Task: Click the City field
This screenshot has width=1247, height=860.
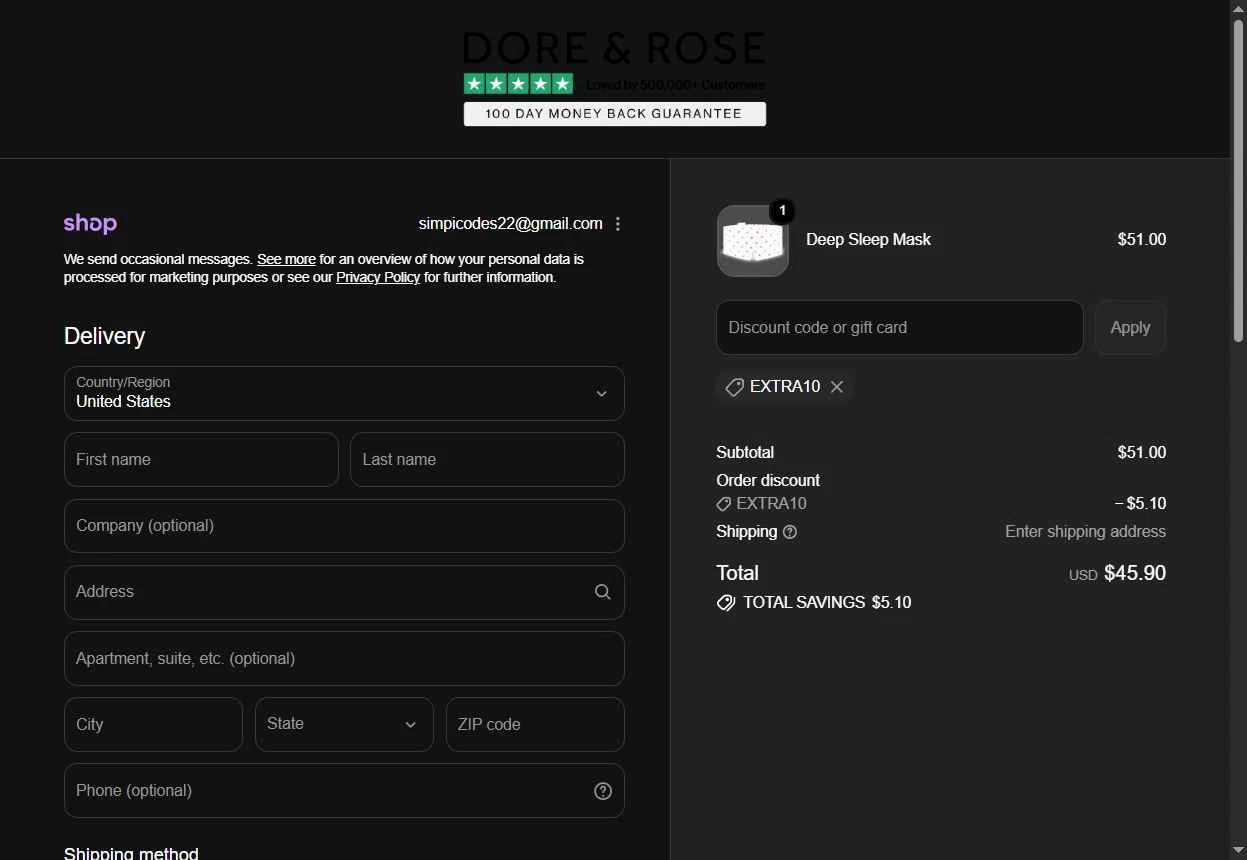Action: 153,724
